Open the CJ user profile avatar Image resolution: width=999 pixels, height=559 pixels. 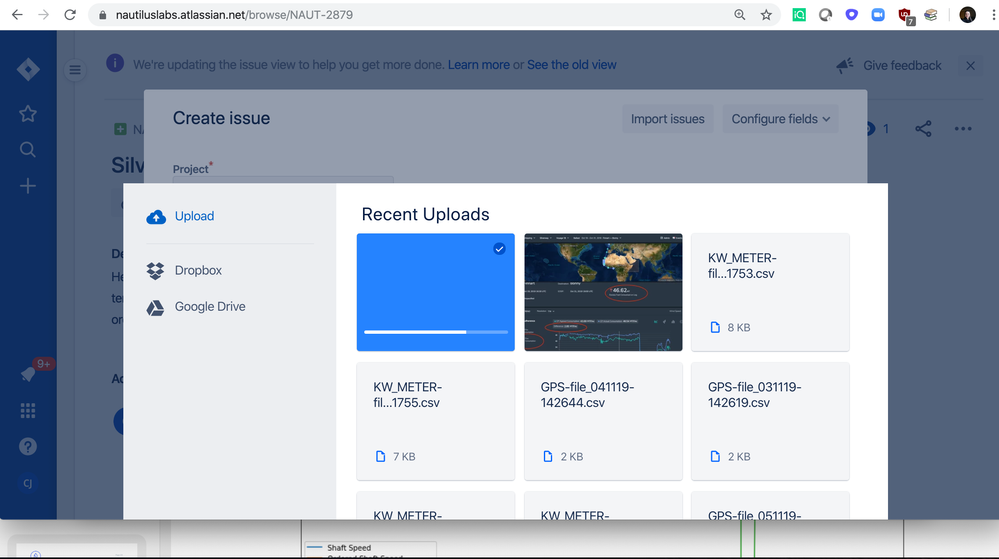pos(28,483)
